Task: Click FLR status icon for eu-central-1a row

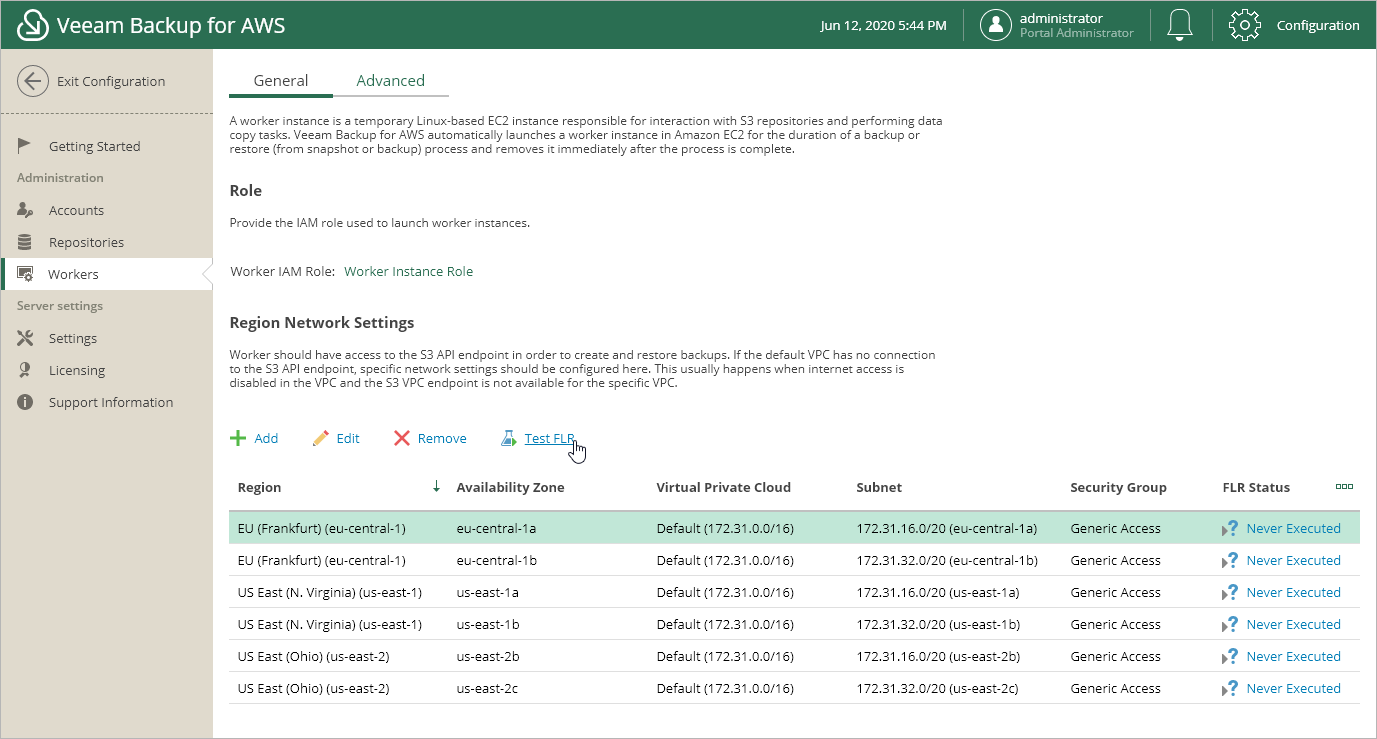Action: pos(1231,528)
